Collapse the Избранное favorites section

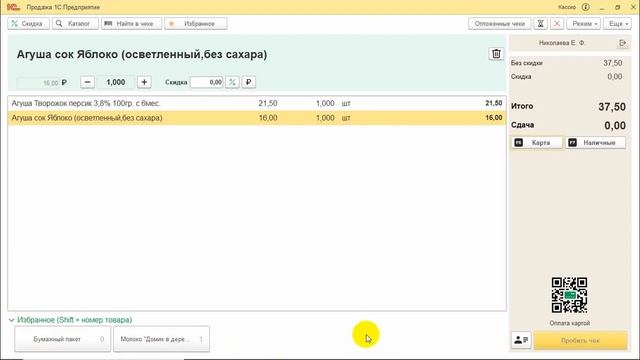[x=11, y=320]
